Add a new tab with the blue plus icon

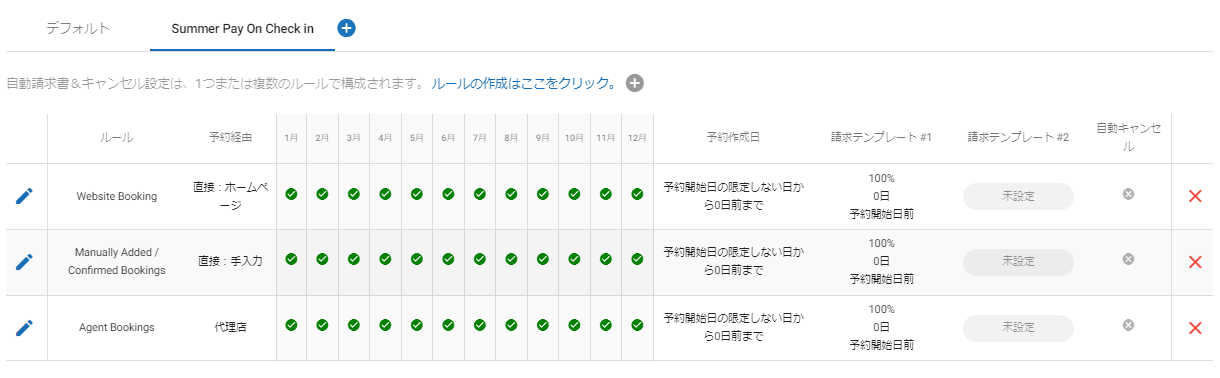coord(346,28)
